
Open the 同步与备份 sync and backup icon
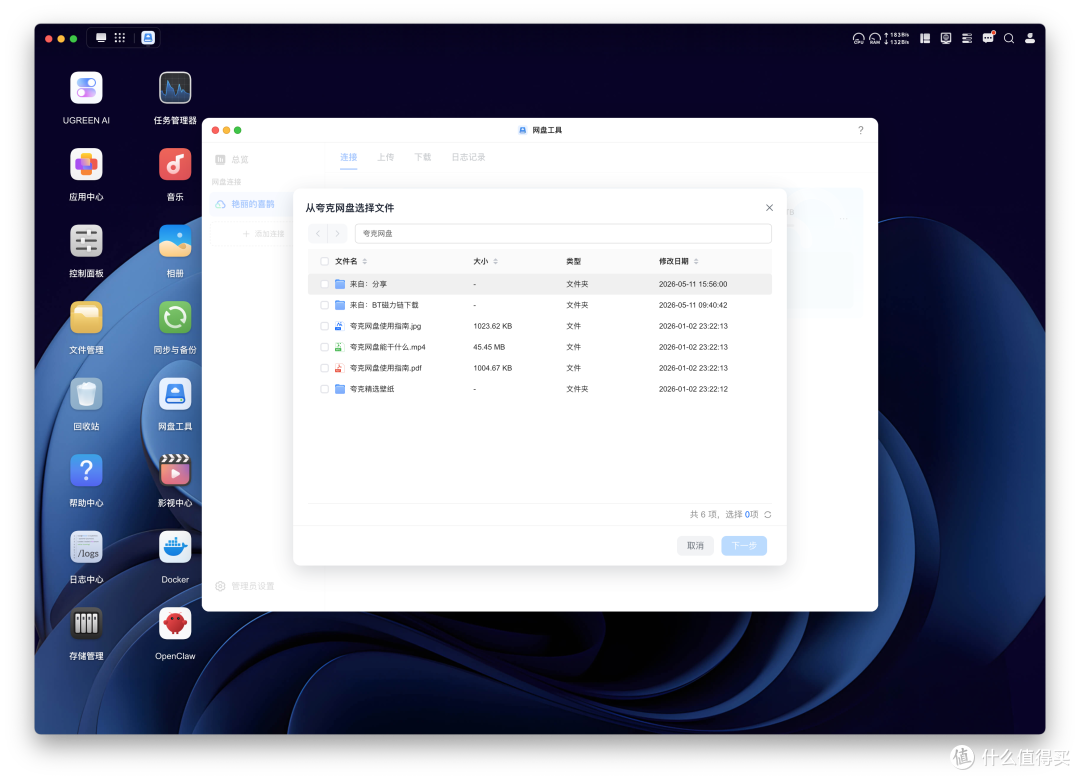(175, 318)
